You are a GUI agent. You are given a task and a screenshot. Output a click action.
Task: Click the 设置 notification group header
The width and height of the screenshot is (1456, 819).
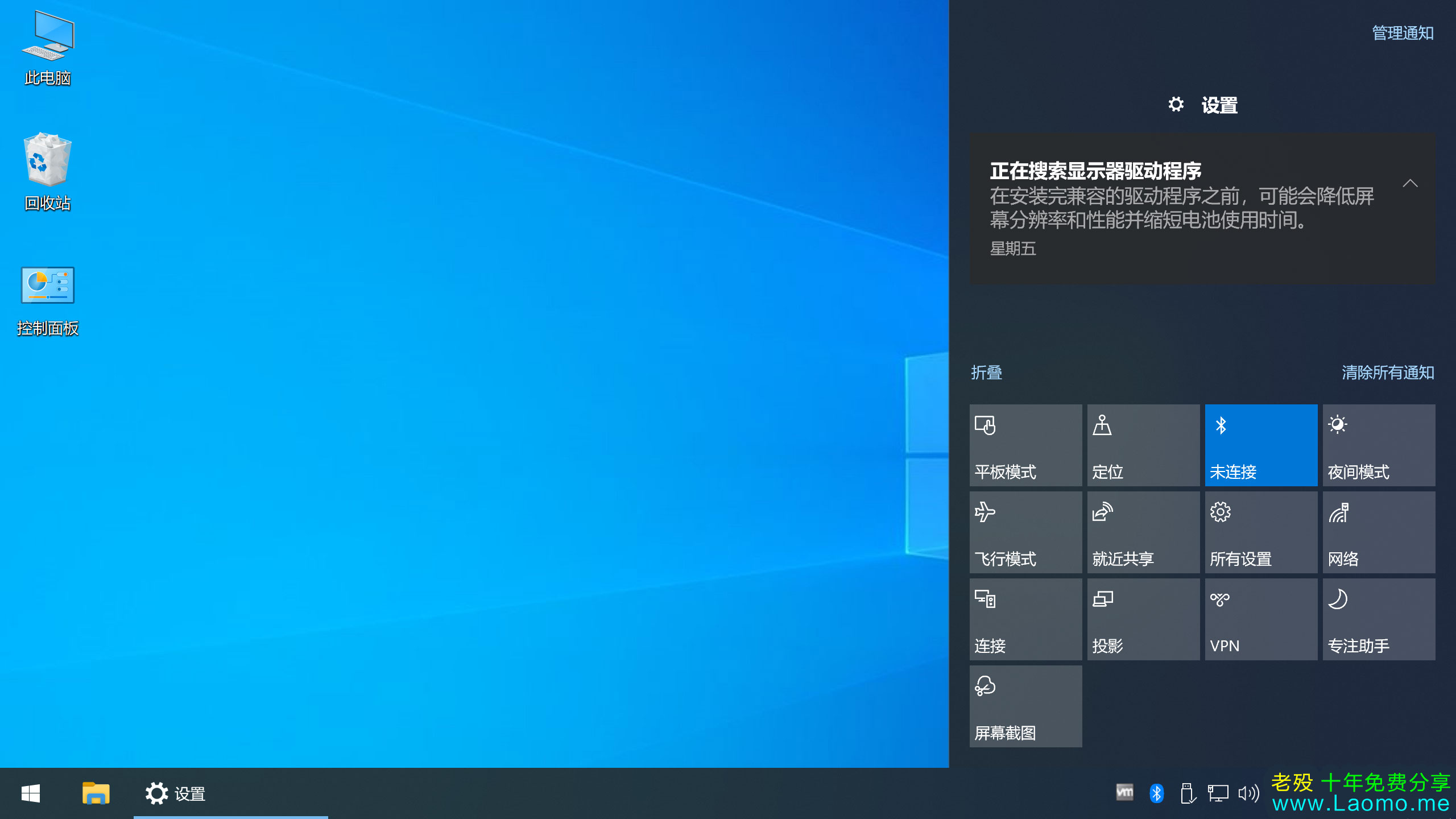pos(1202,105)
